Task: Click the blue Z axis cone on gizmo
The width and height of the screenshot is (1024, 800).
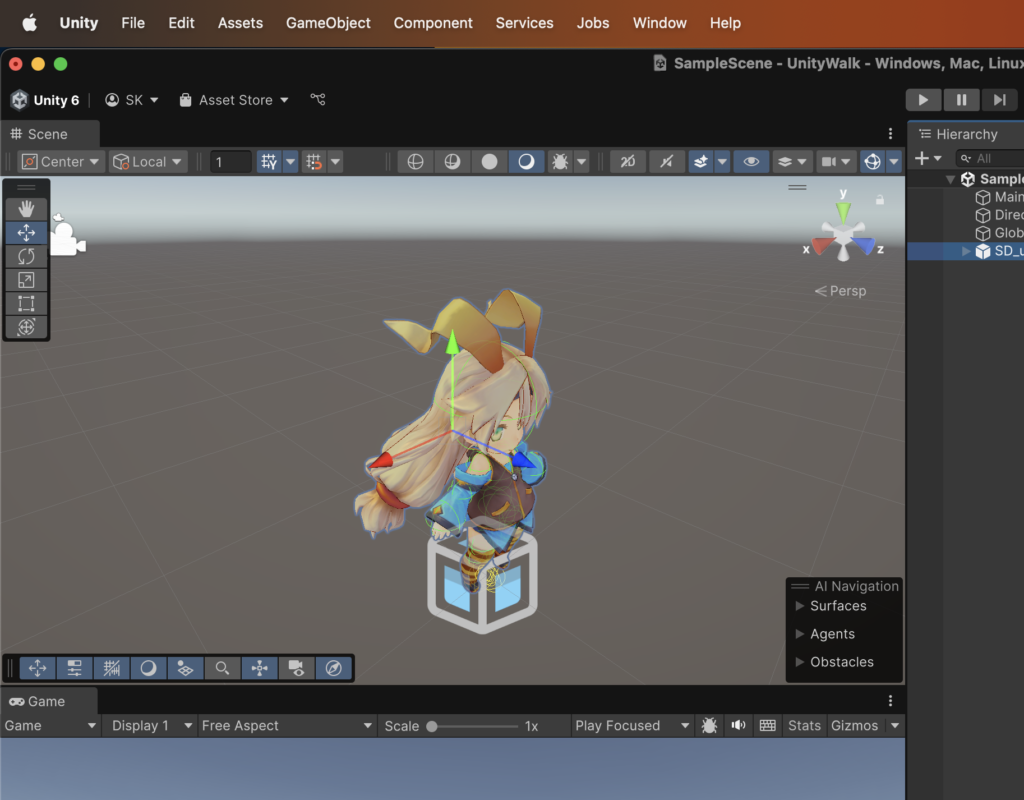Action: (864, 246)
